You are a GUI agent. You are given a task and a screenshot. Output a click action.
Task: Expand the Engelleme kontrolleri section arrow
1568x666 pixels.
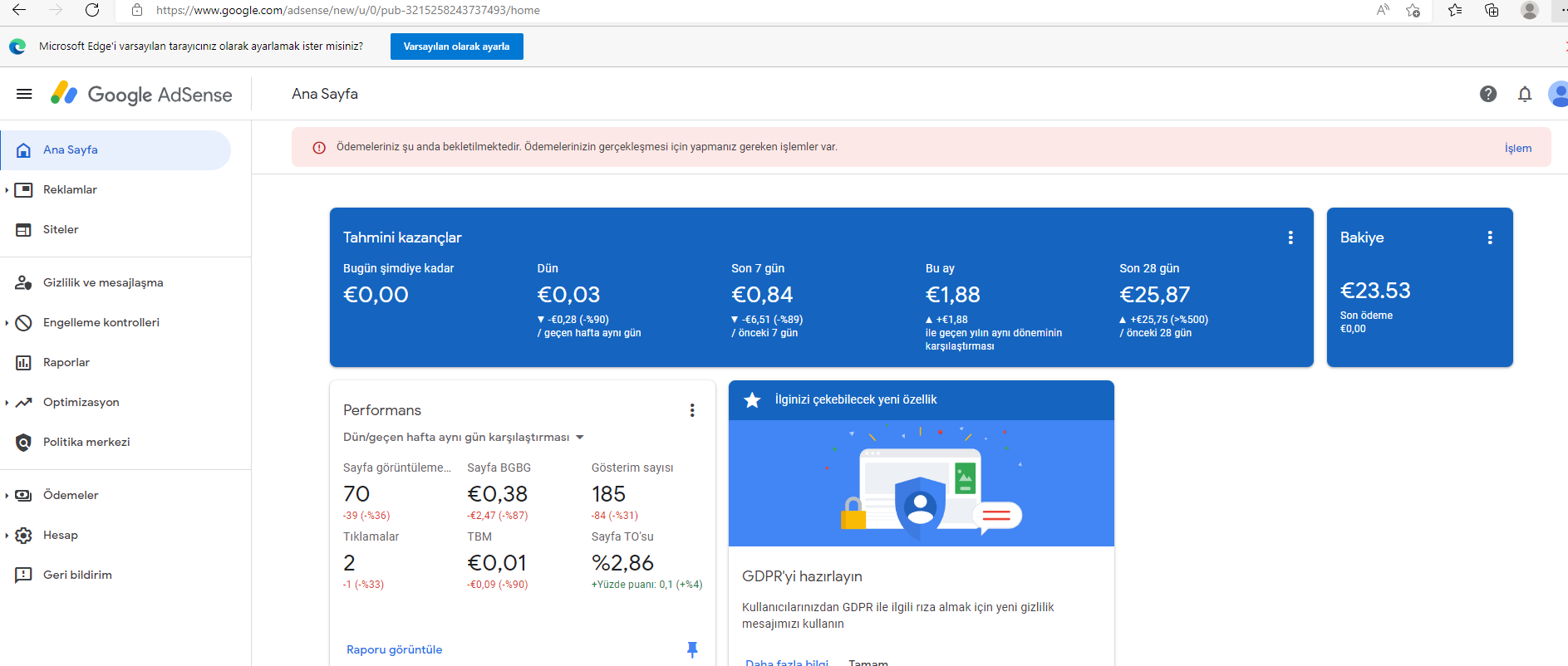pos(7,323)
